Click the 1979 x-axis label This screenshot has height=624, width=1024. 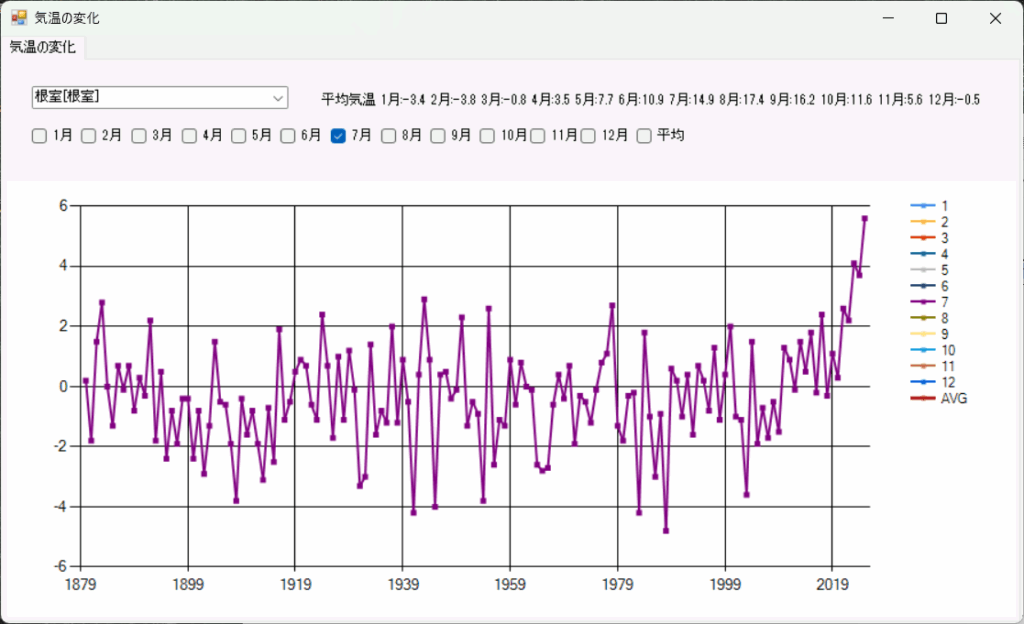point(617,583)
